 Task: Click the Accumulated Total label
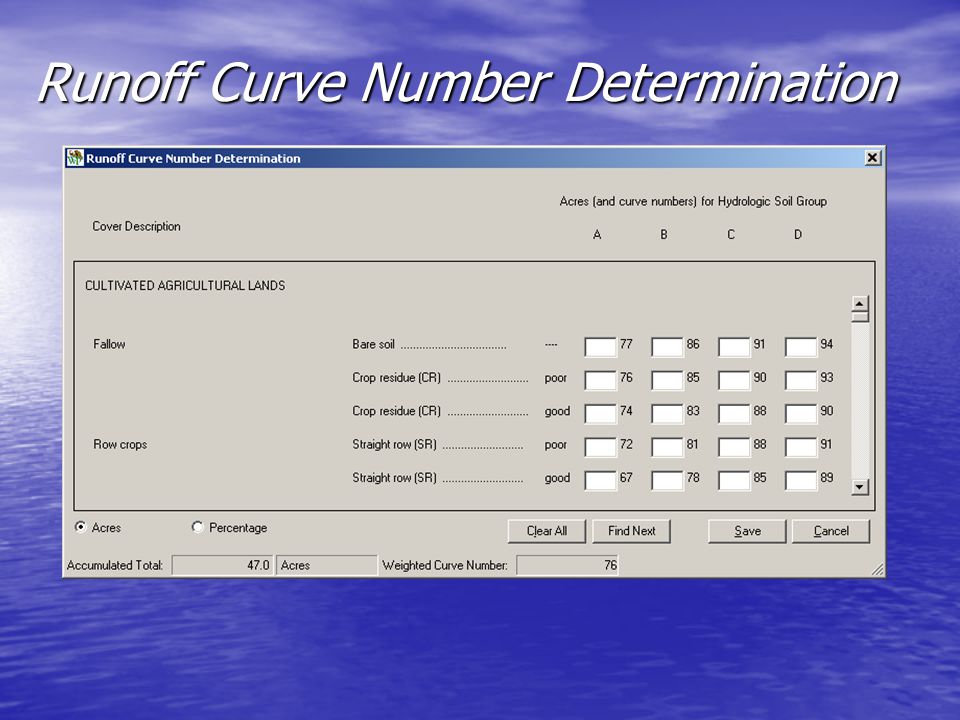(x=115, y=565)
